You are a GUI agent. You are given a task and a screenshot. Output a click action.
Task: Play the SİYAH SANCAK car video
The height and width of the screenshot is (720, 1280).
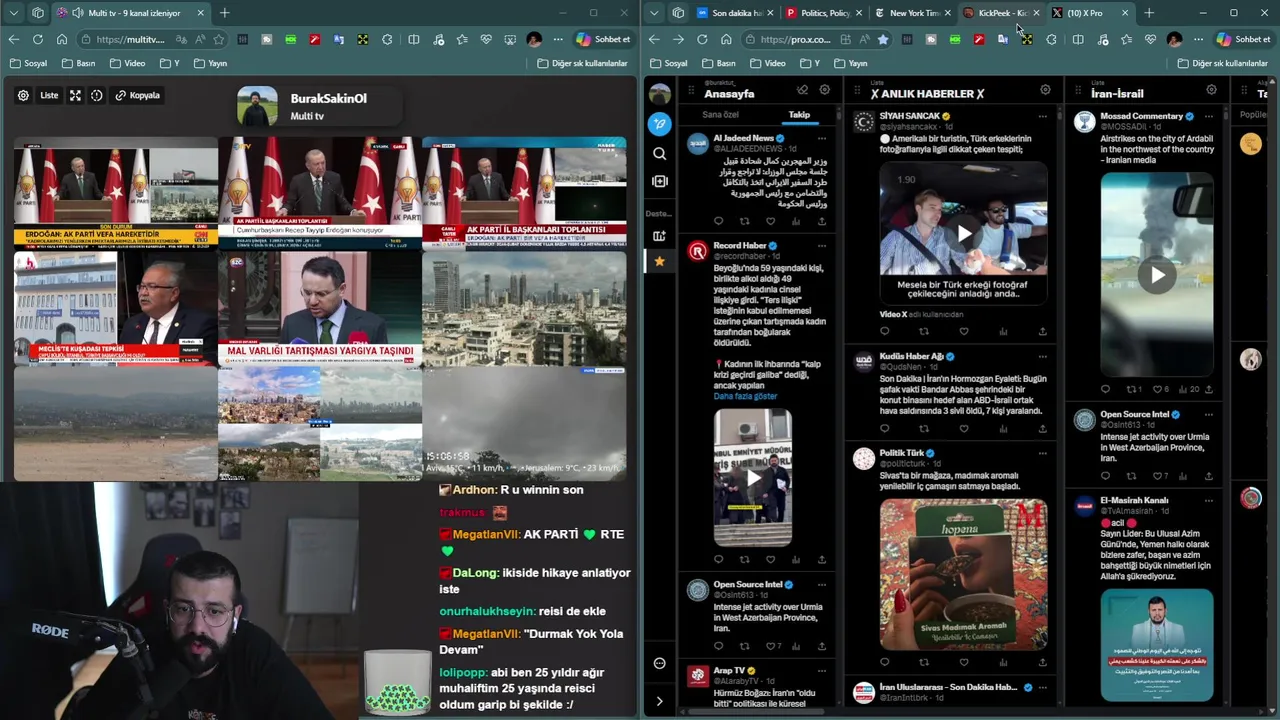[x=964, y=234]
